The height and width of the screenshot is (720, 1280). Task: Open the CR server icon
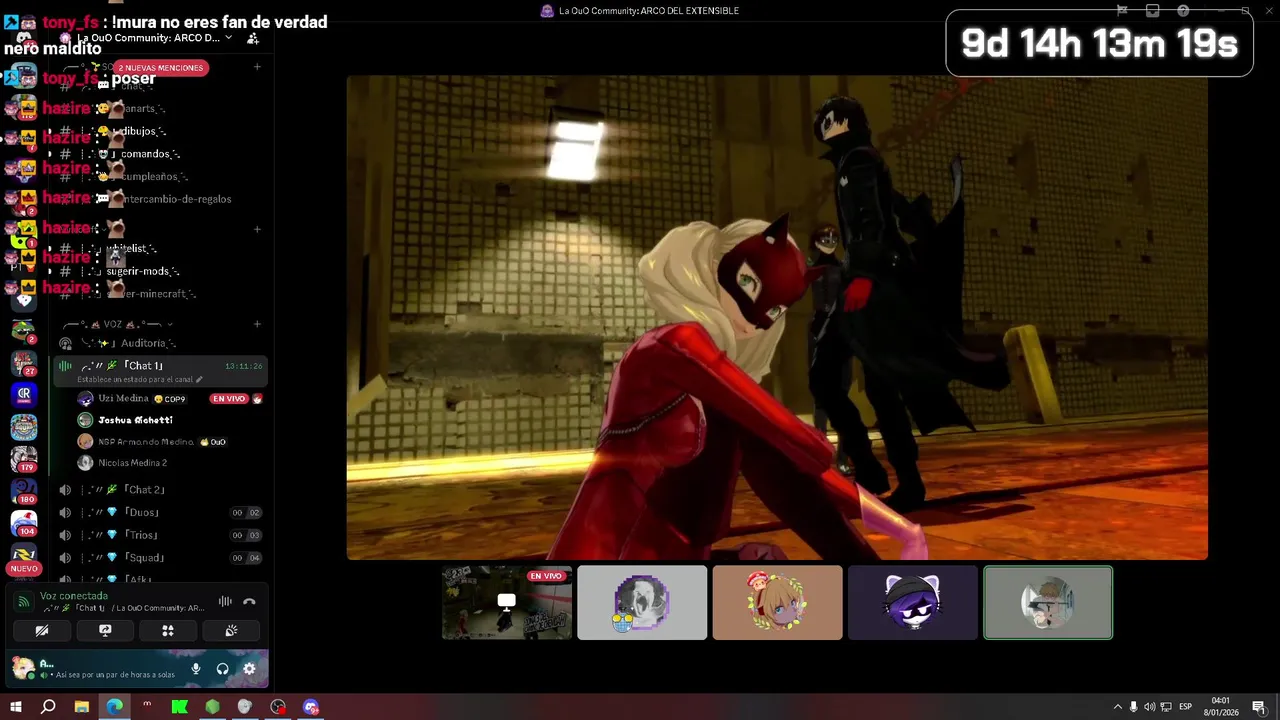point(24,394)
